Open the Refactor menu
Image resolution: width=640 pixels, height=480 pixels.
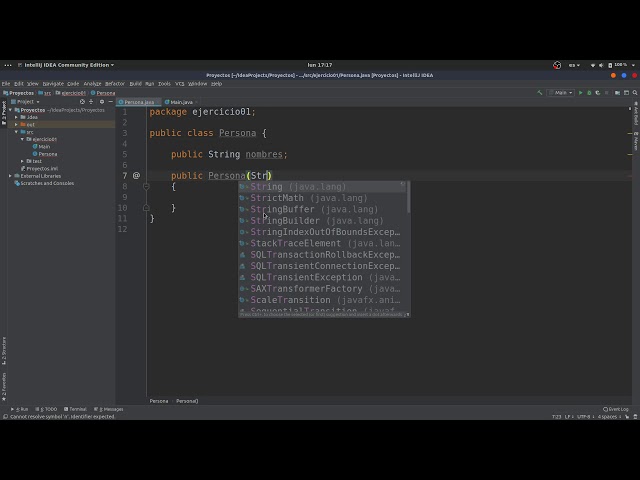(115, 84)
